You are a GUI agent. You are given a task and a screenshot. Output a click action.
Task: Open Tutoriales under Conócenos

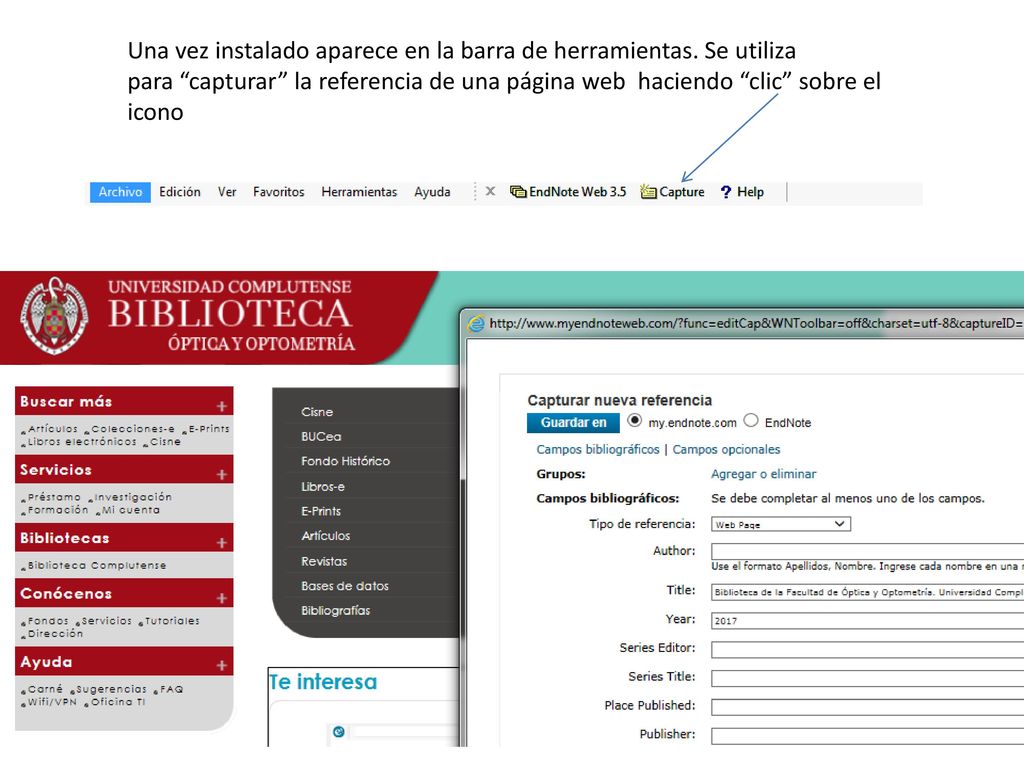172,621
